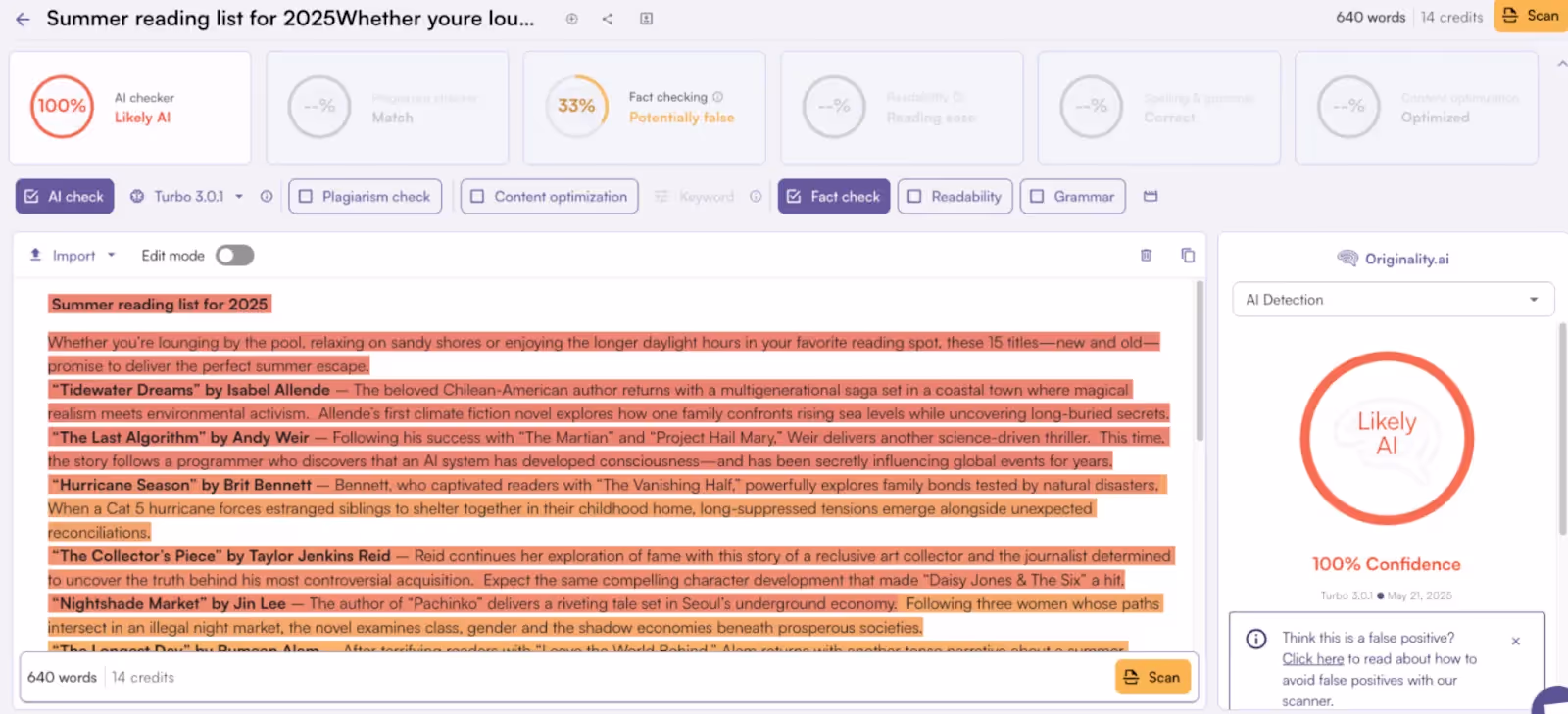Screen dimensions: 1568x714
Task: Open the Fact checking 33% score card
Action: click(x=644, y=108)
